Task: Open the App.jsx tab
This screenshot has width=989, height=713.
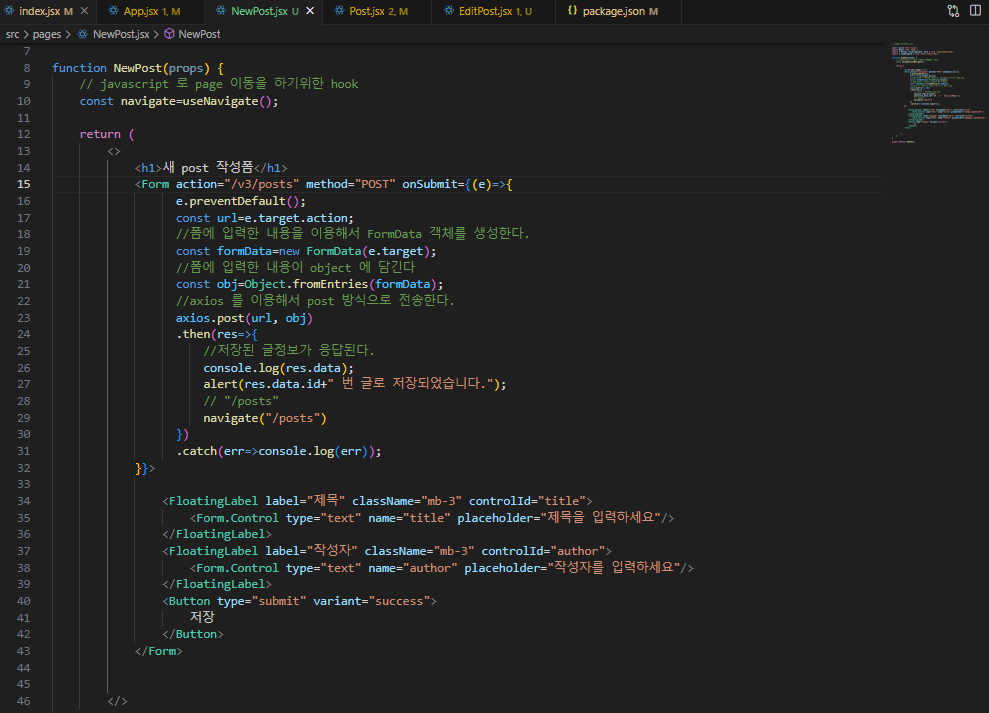Action: tap(150, 11)
